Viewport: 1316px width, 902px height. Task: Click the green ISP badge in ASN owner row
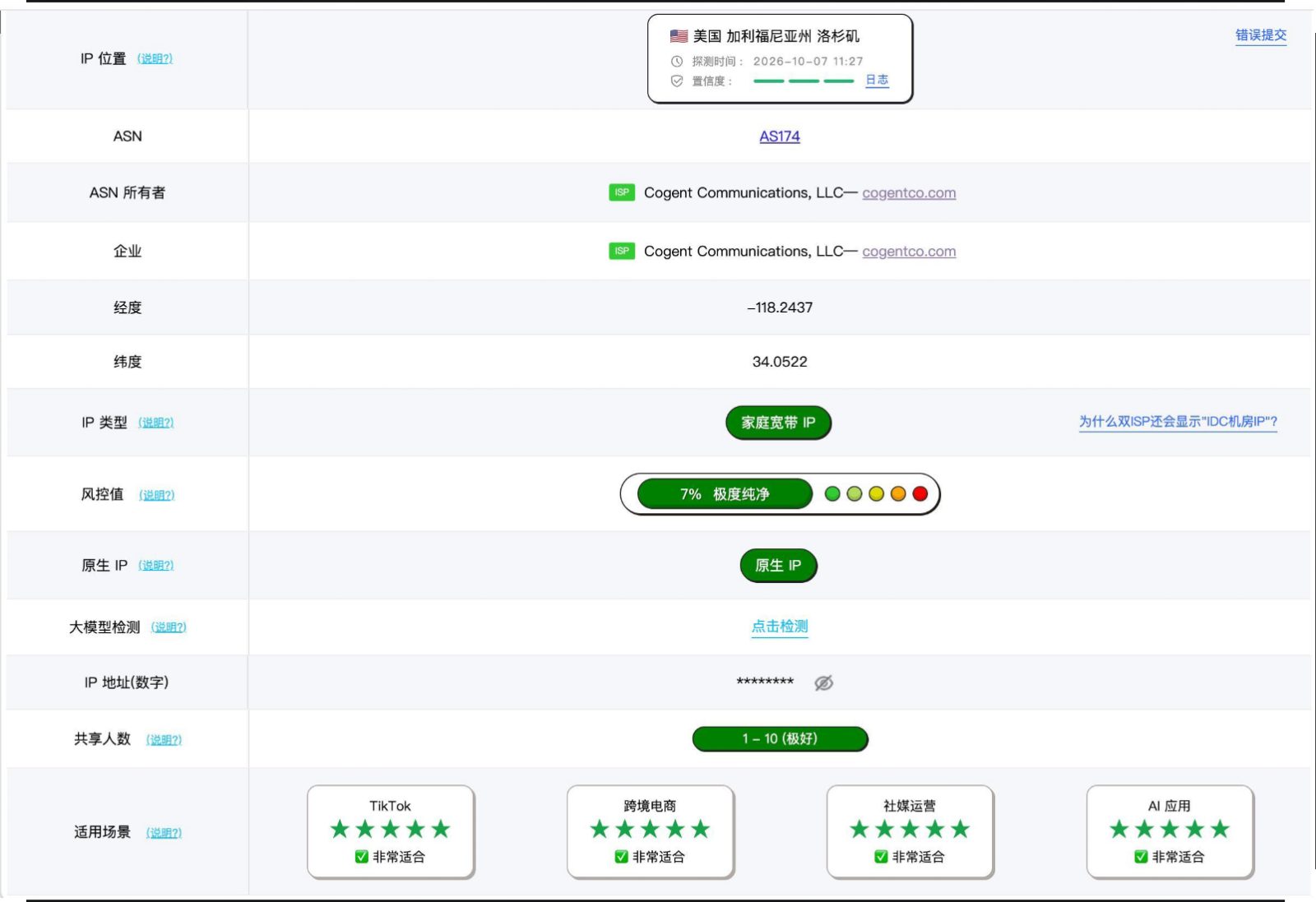(622, 192)
